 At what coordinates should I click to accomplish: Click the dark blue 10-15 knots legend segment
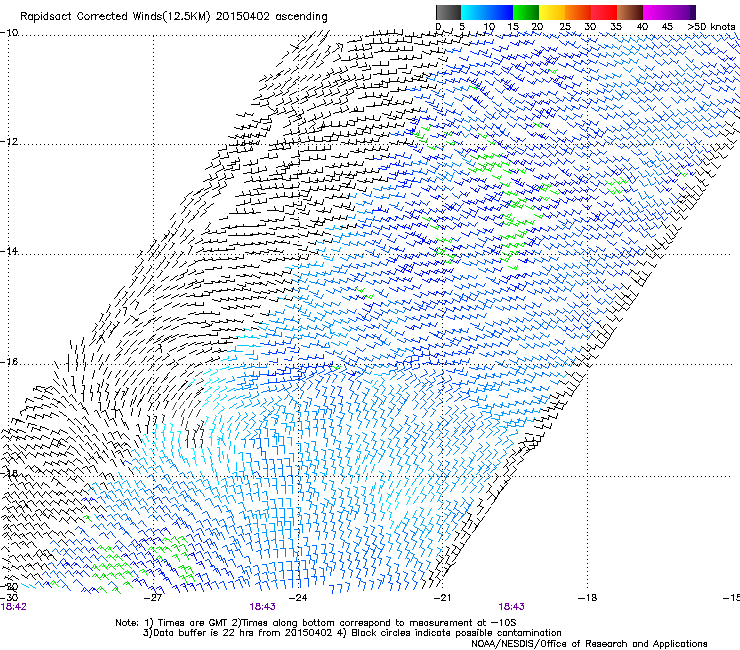(x=500, y=12)
